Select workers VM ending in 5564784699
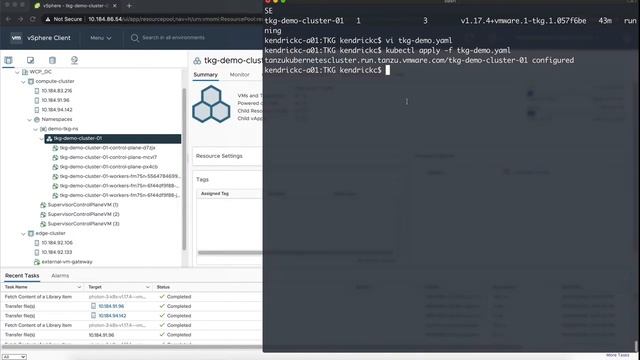 point(120,176)
